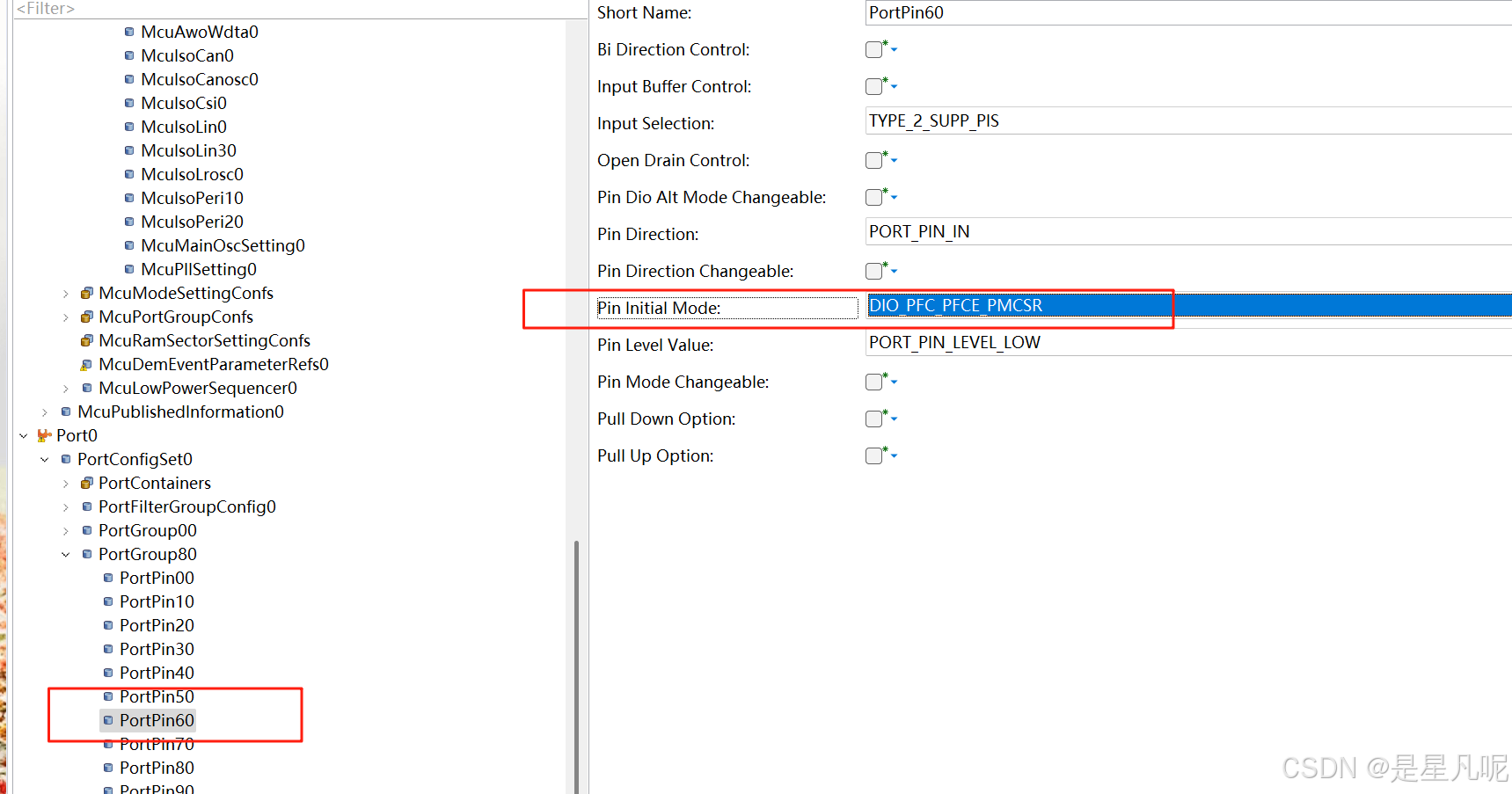Screen dimensions: 1512x794
Task: Click the PortFilterGroupConfig0 node icon
Action: pos(87,506)
